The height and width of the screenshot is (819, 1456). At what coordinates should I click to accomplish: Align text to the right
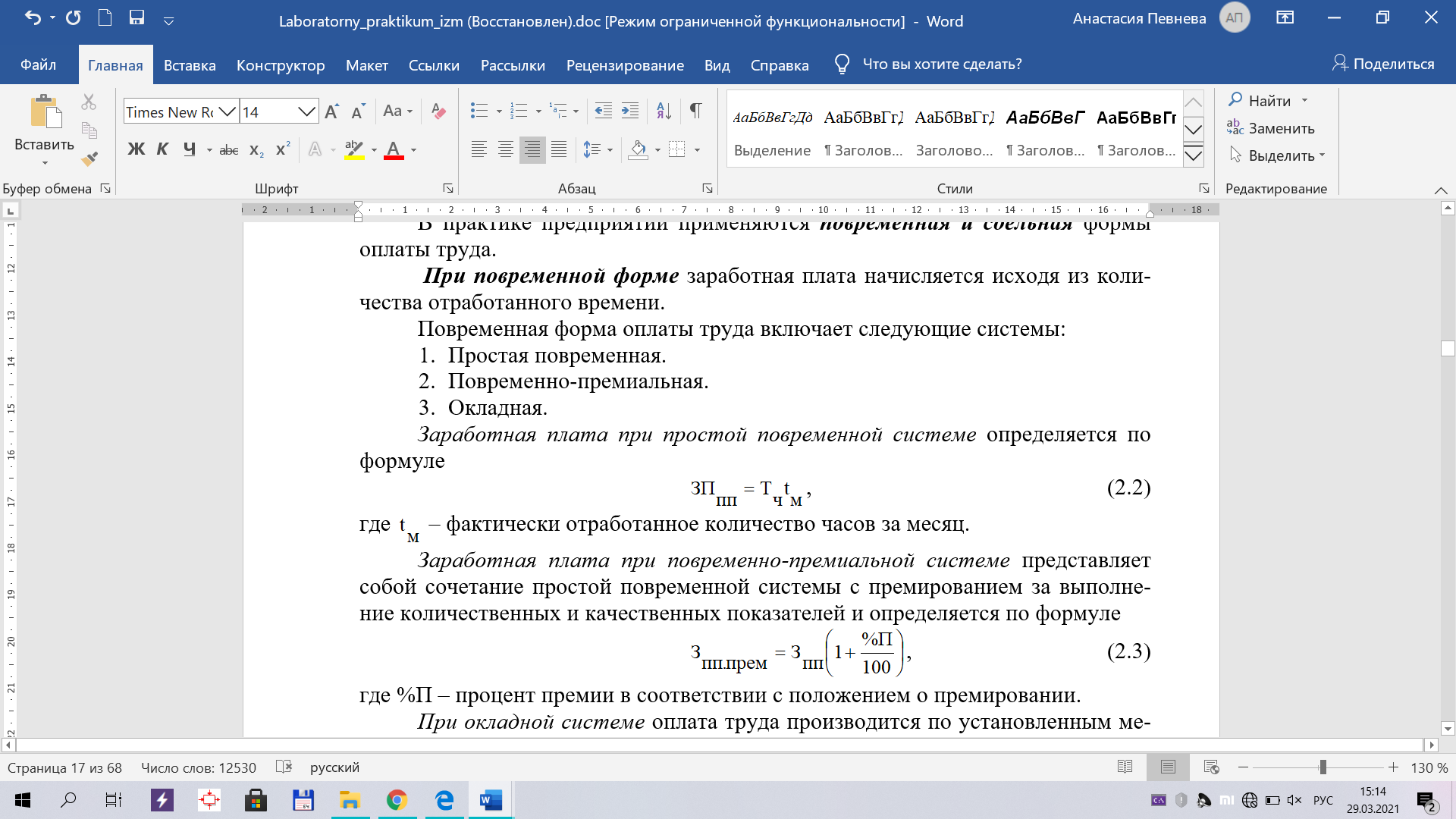pos(532,149)
